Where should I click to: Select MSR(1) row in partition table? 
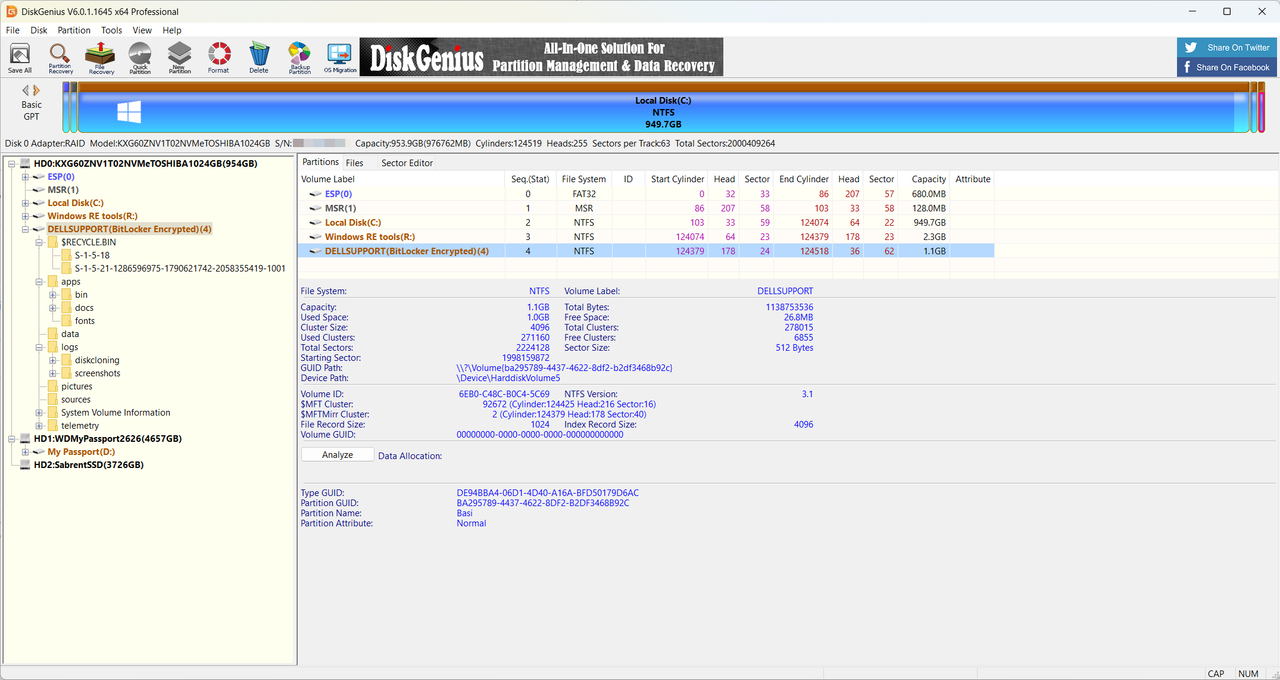click(x=647, y=208)
